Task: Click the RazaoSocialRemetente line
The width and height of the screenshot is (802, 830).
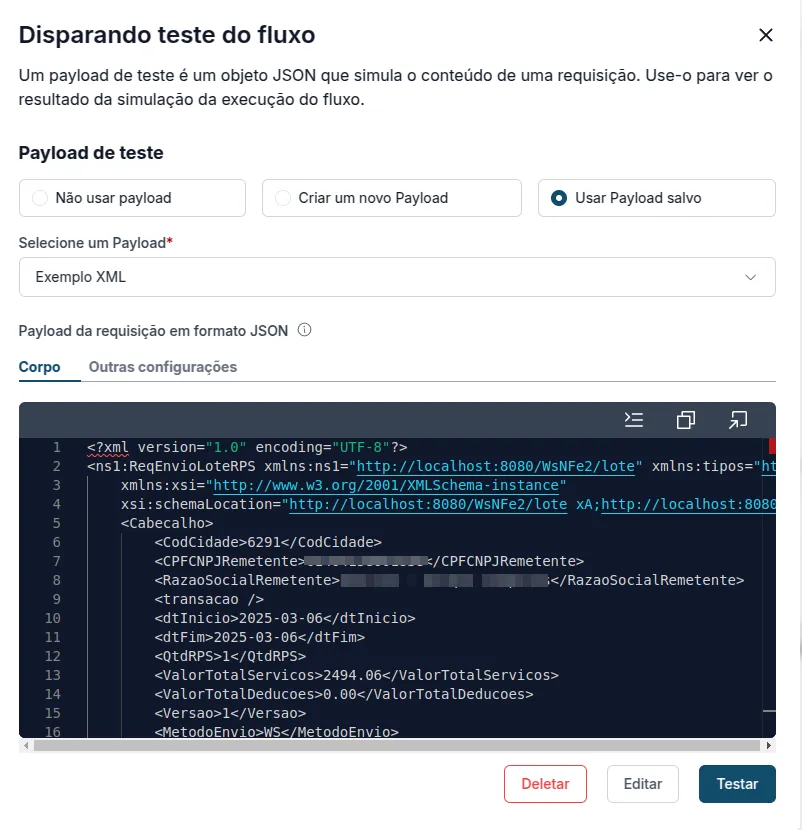Action: click(449, 580)
